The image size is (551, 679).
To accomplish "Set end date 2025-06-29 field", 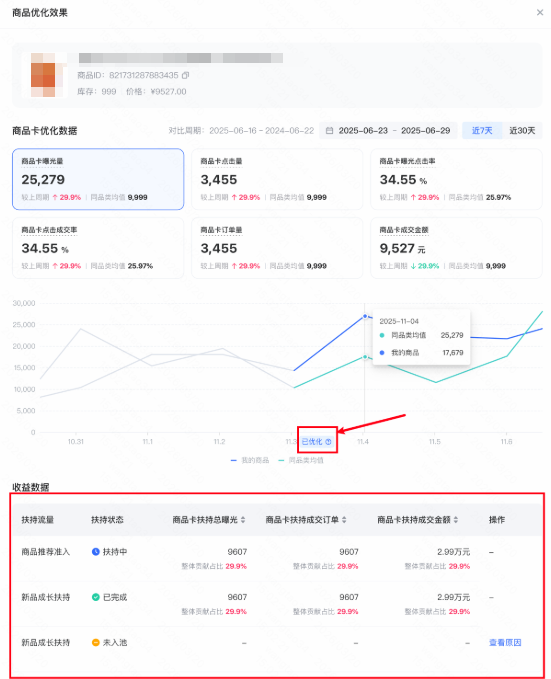I will pyautogui.click(x=425, y=130).
